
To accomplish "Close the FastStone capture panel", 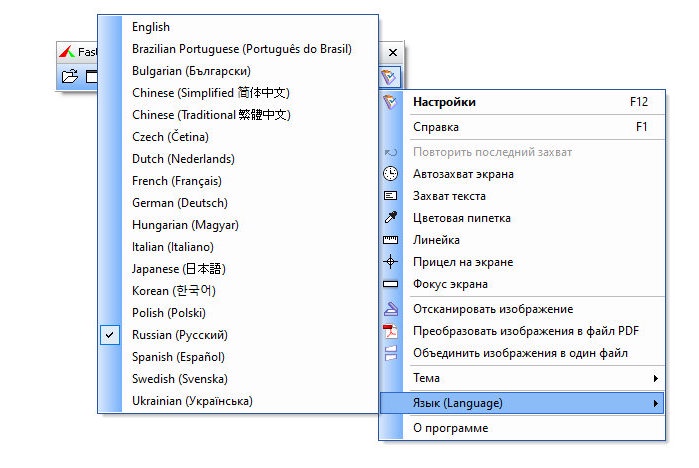I will click(x=393, y=53).
